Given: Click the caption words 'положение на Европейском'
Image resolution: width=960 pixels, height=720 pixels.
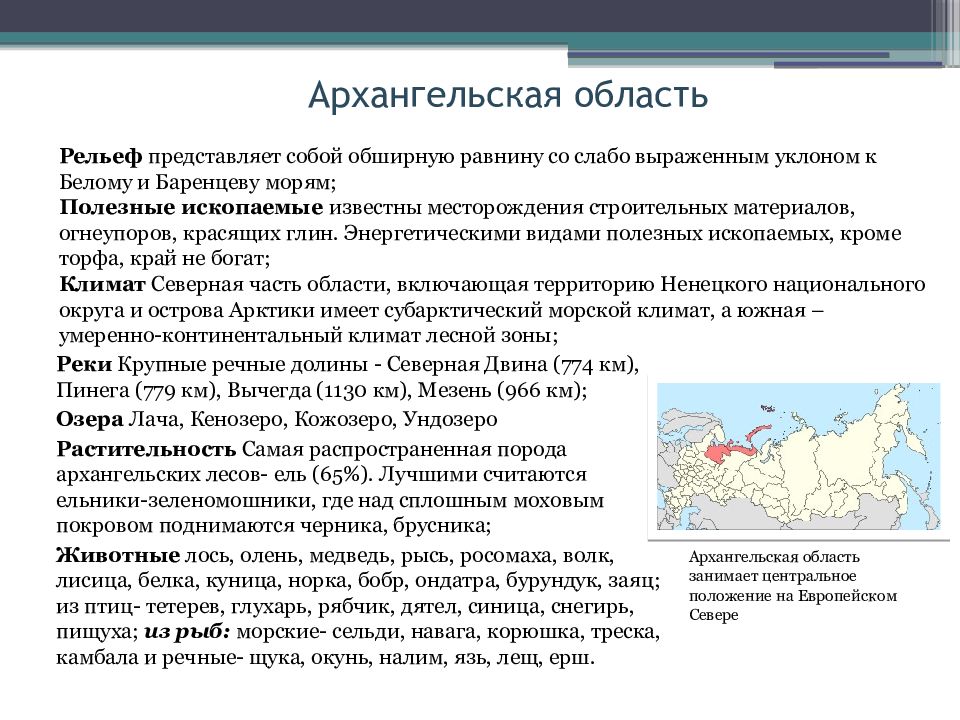Looking at the screenshot, I should (x=793, y=596).
